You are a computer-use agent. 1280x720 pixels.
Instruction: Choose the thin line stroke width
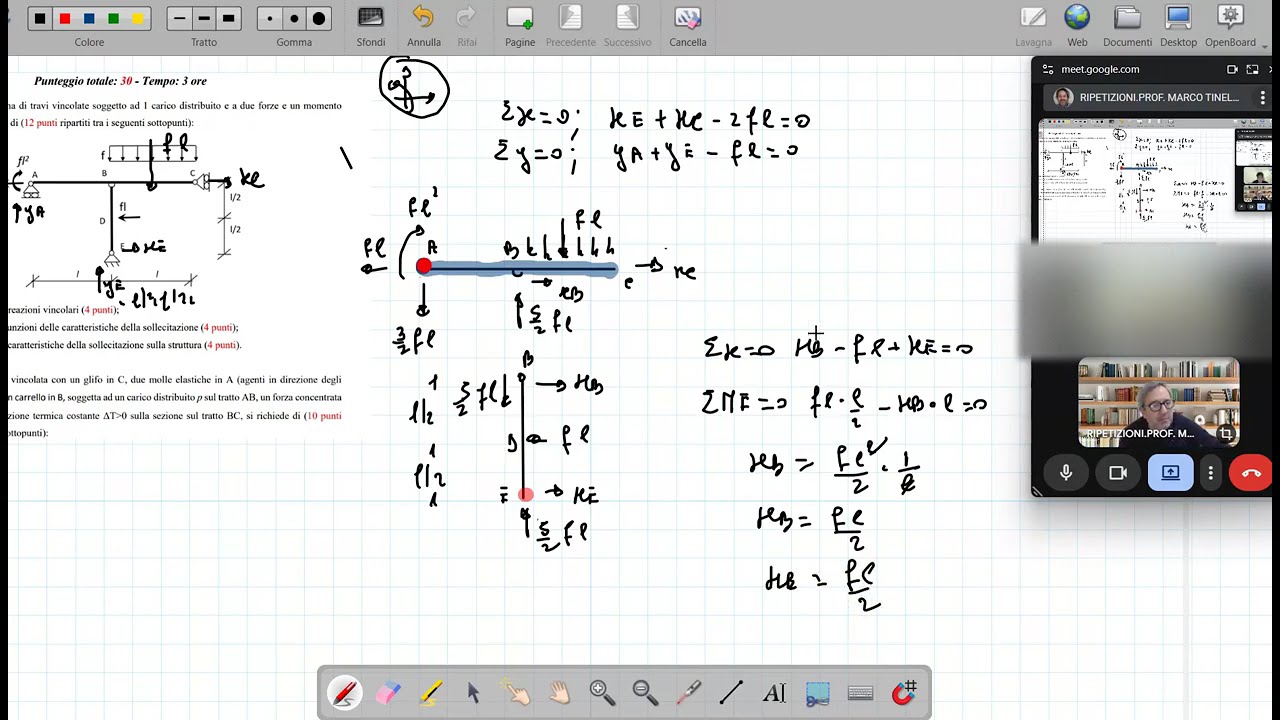180,18
